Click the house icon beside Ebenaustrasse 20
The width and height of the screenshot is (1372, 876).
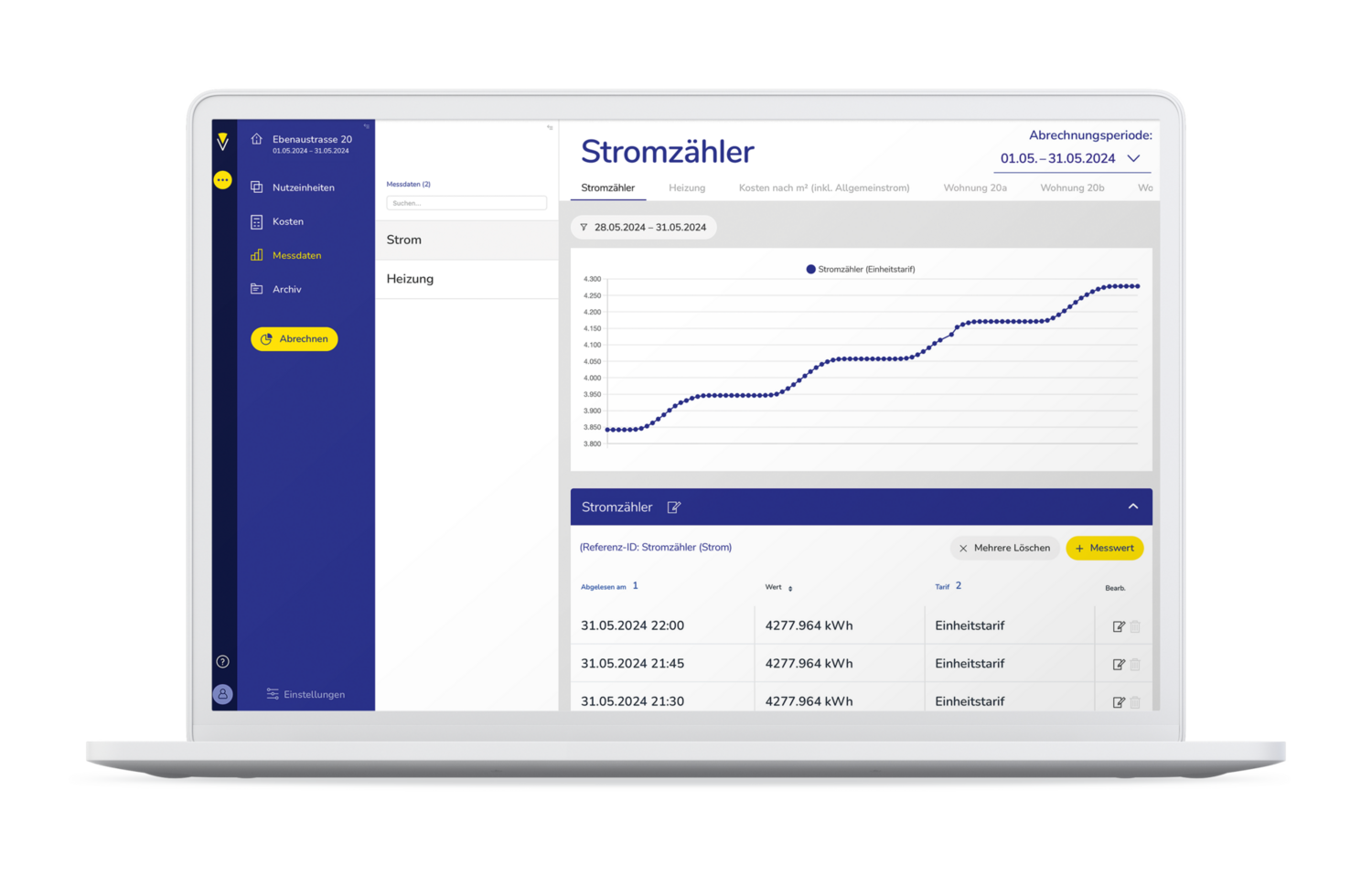[256, 139]
